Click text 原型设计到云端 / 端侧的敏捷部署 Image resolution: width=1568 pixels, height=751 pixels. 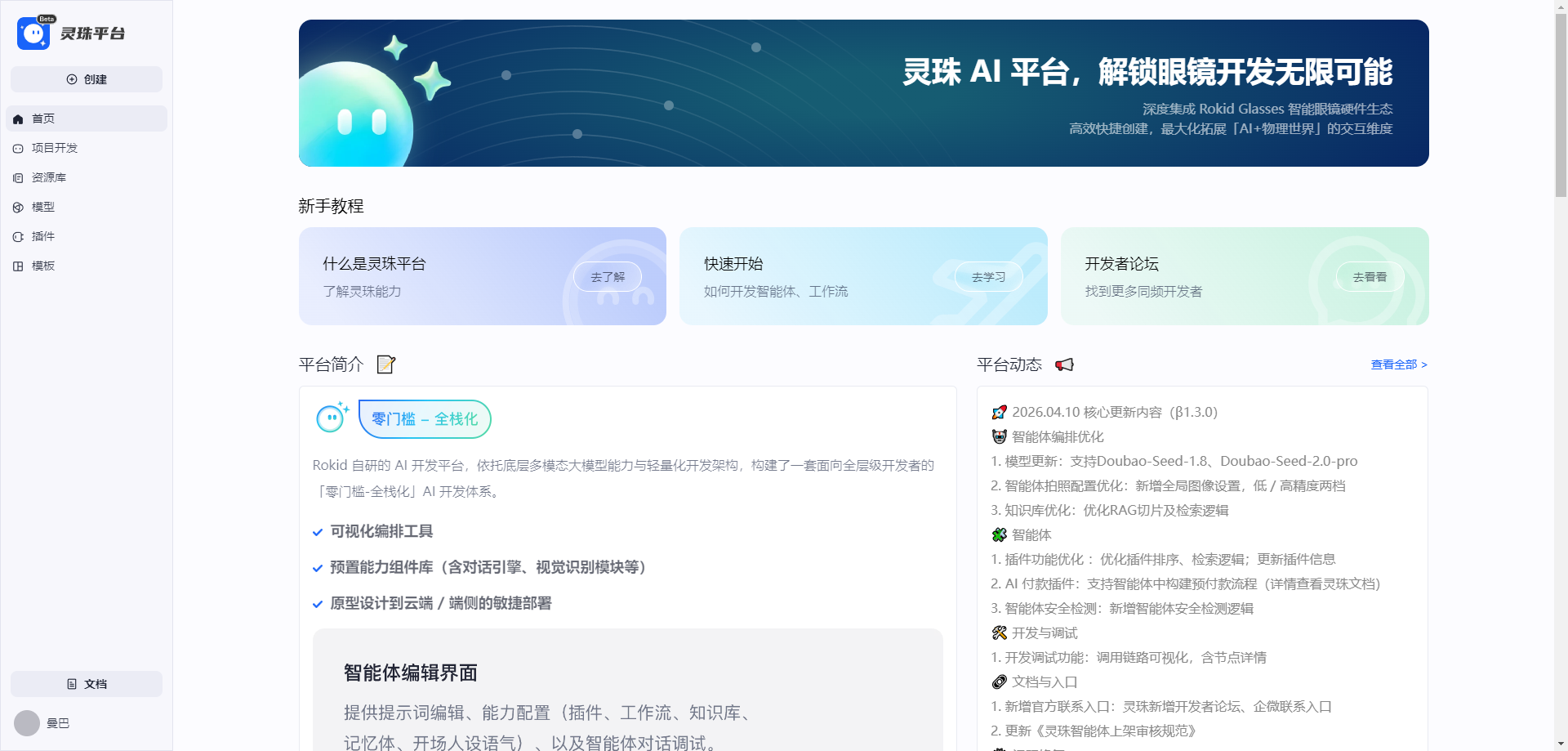point(441,603)
